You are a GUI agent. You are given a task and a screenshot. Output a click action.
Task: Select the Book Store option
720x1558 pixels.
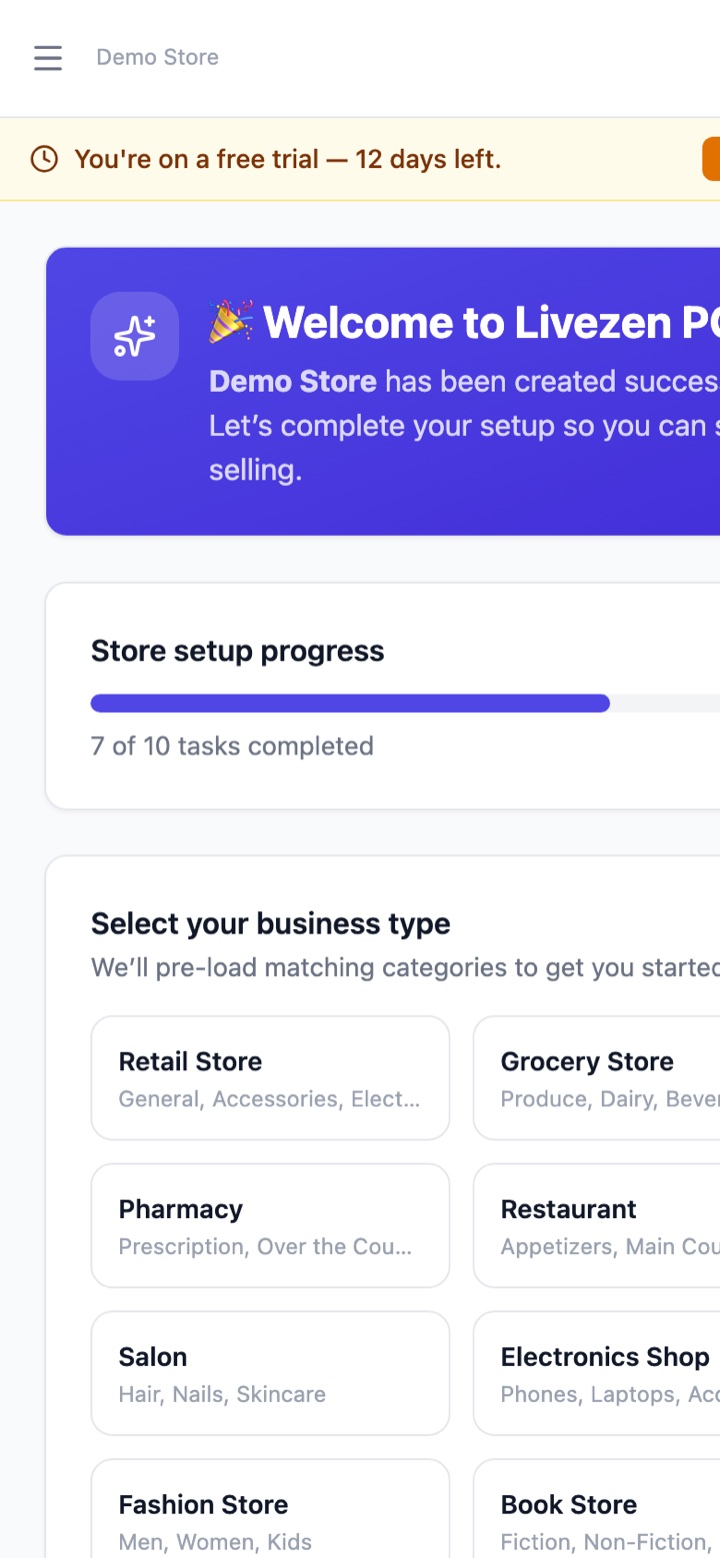[596, 1509]
